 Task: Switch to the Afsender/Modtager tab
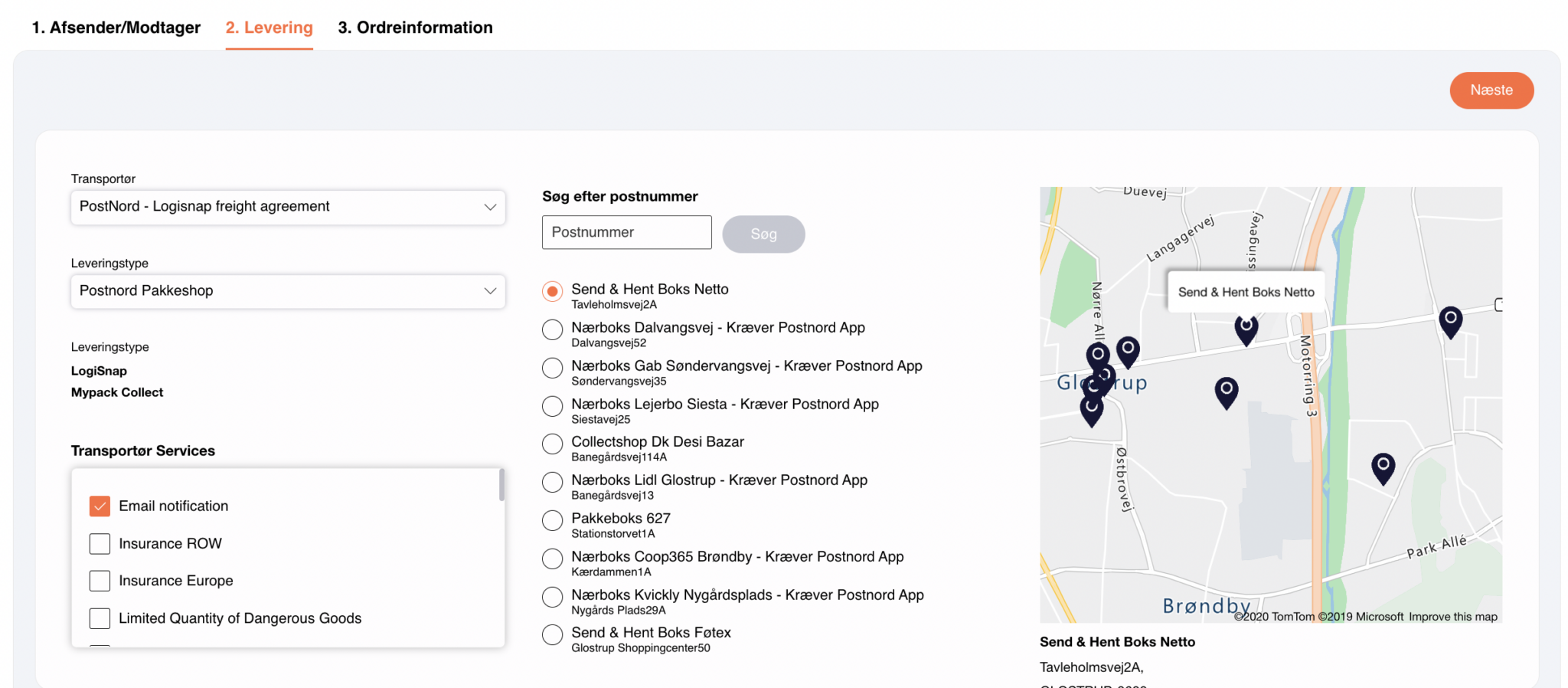pos(116,28)
